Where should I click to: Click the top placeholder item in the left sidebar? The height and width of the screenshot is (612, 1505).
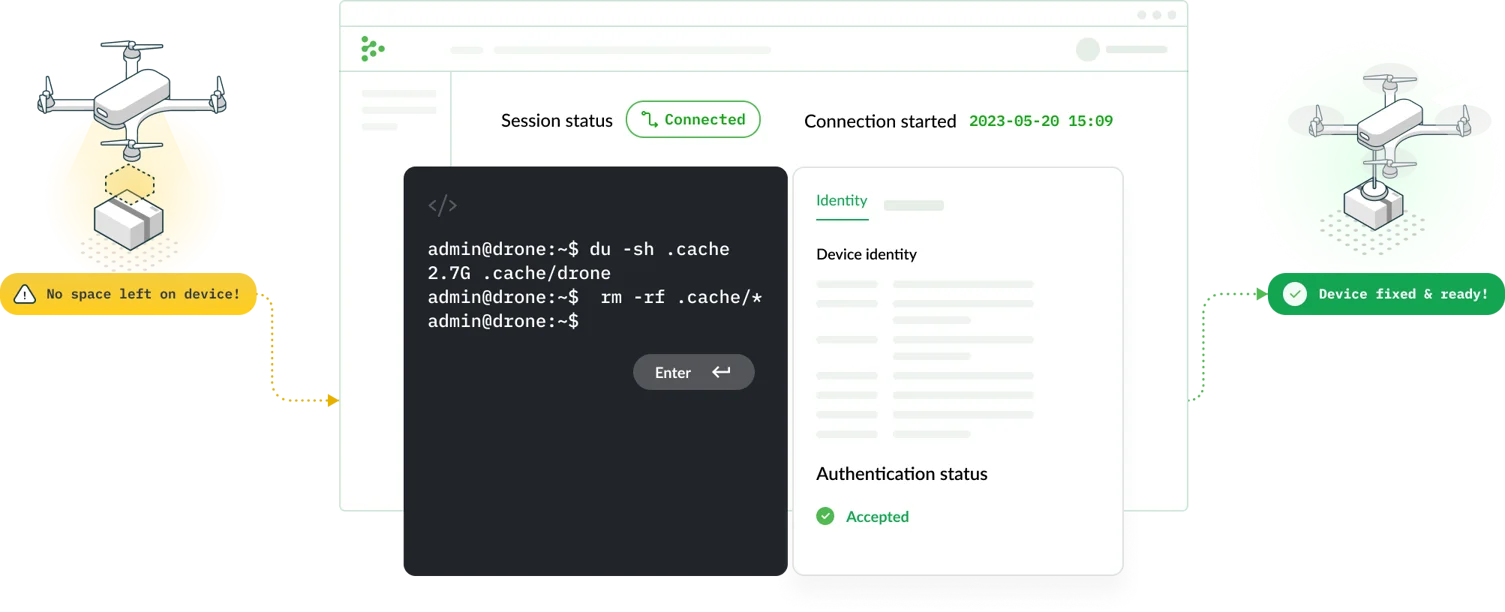coord(399,94)
